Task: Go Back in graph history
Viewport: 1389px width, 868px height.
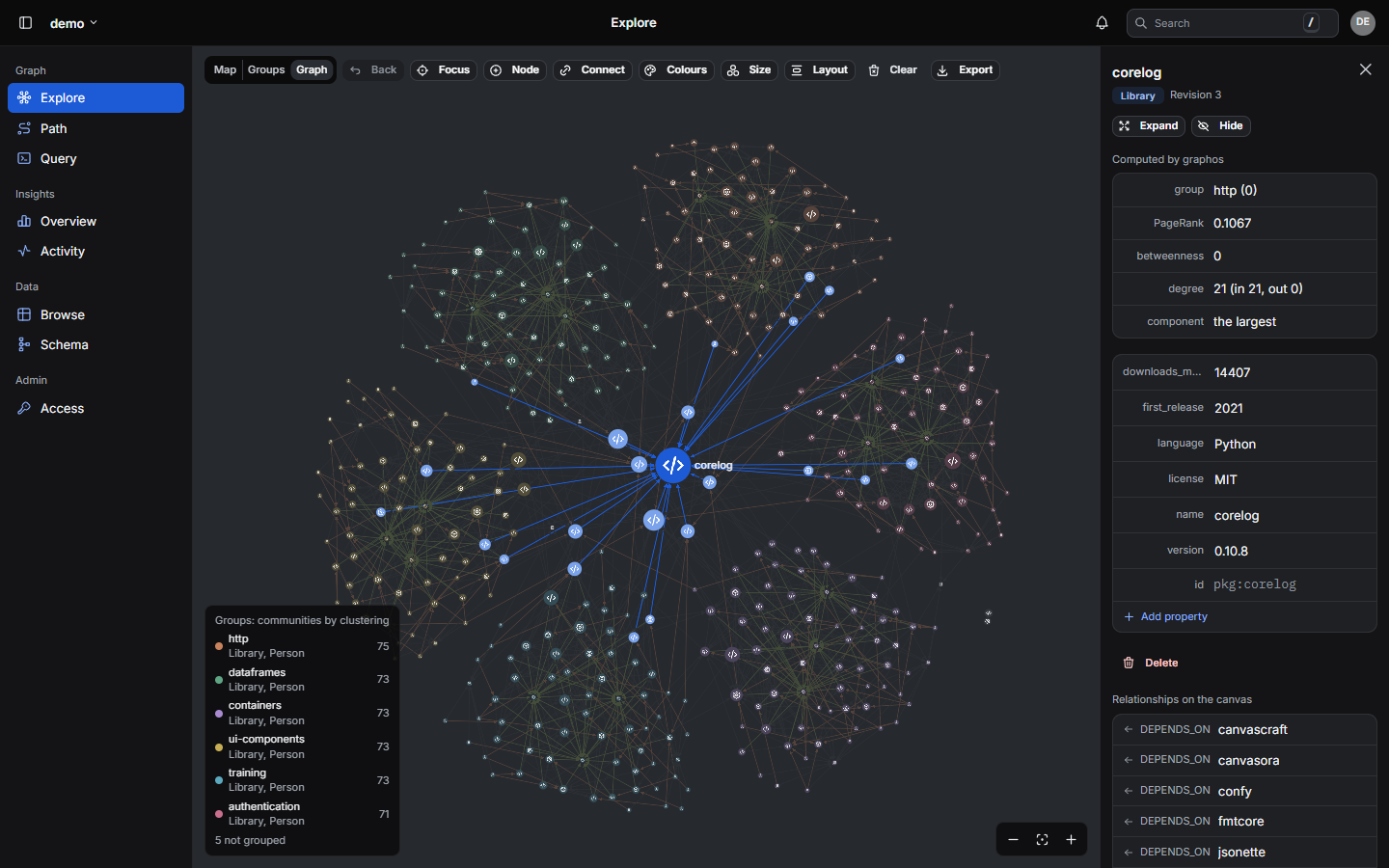Action: (373, 70)
